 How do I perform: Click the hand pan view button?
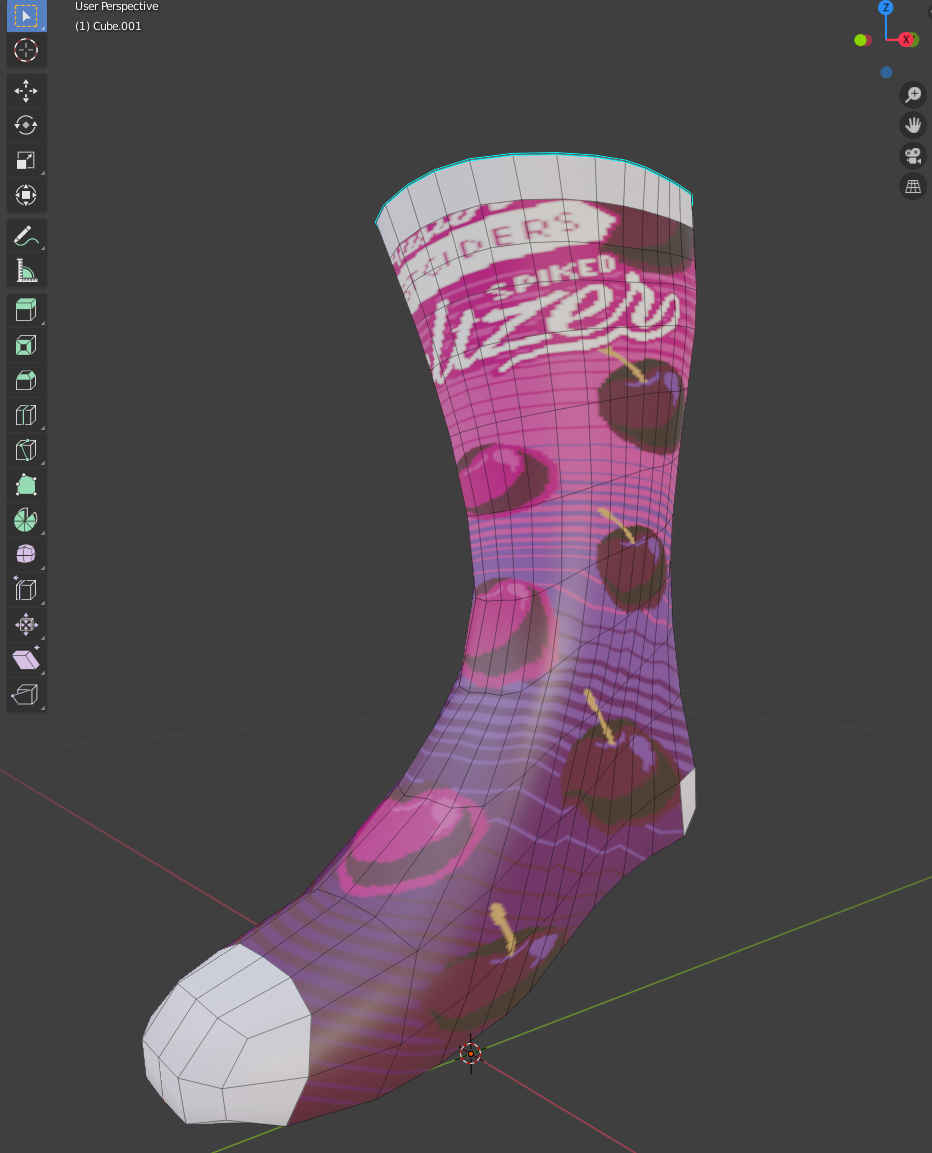pos(913,125)
